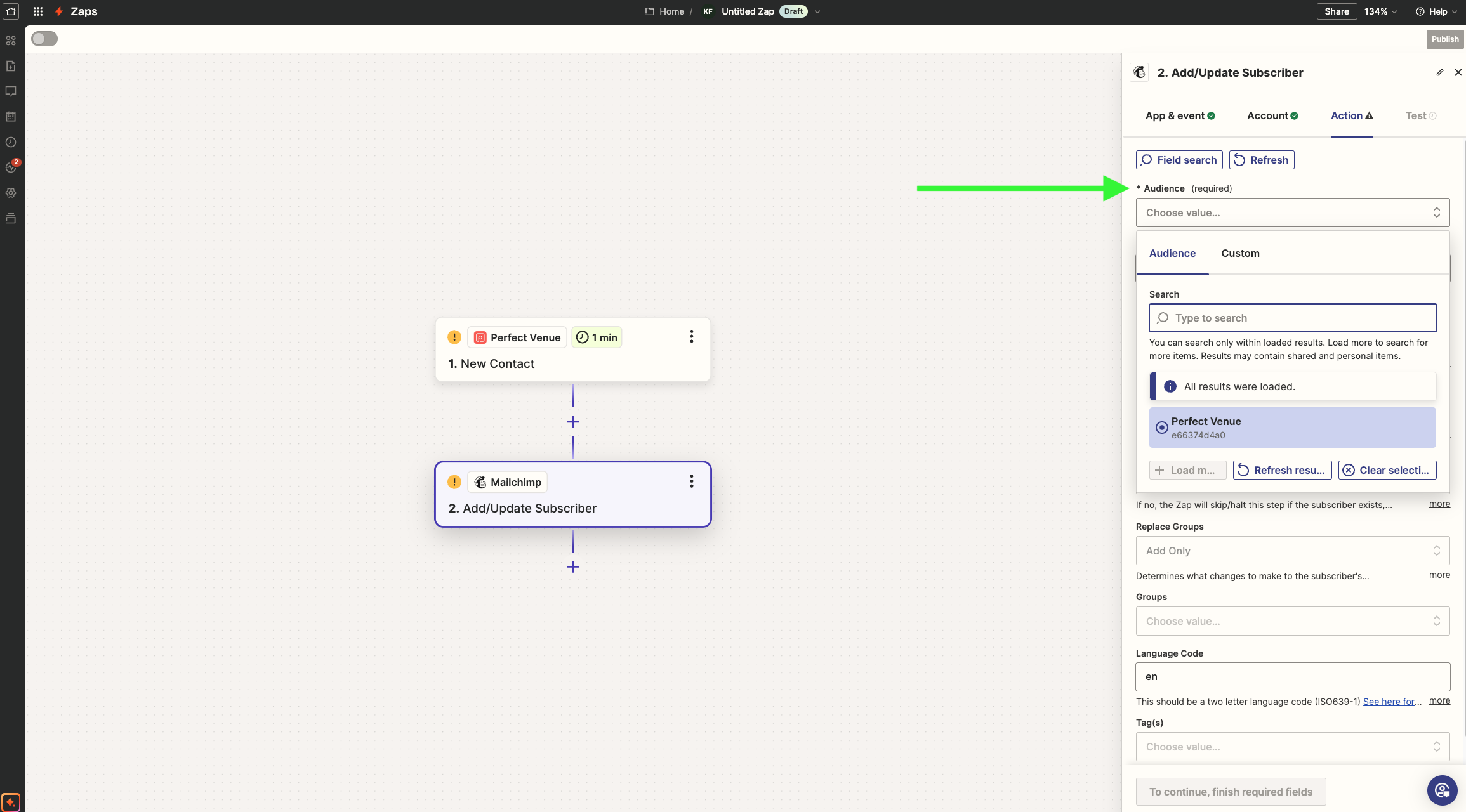This screenshot has width=1466, height=812.
Task: Open the AI copilot icon at bottom left
Action: pyautogui.click(x=11, y=802)
